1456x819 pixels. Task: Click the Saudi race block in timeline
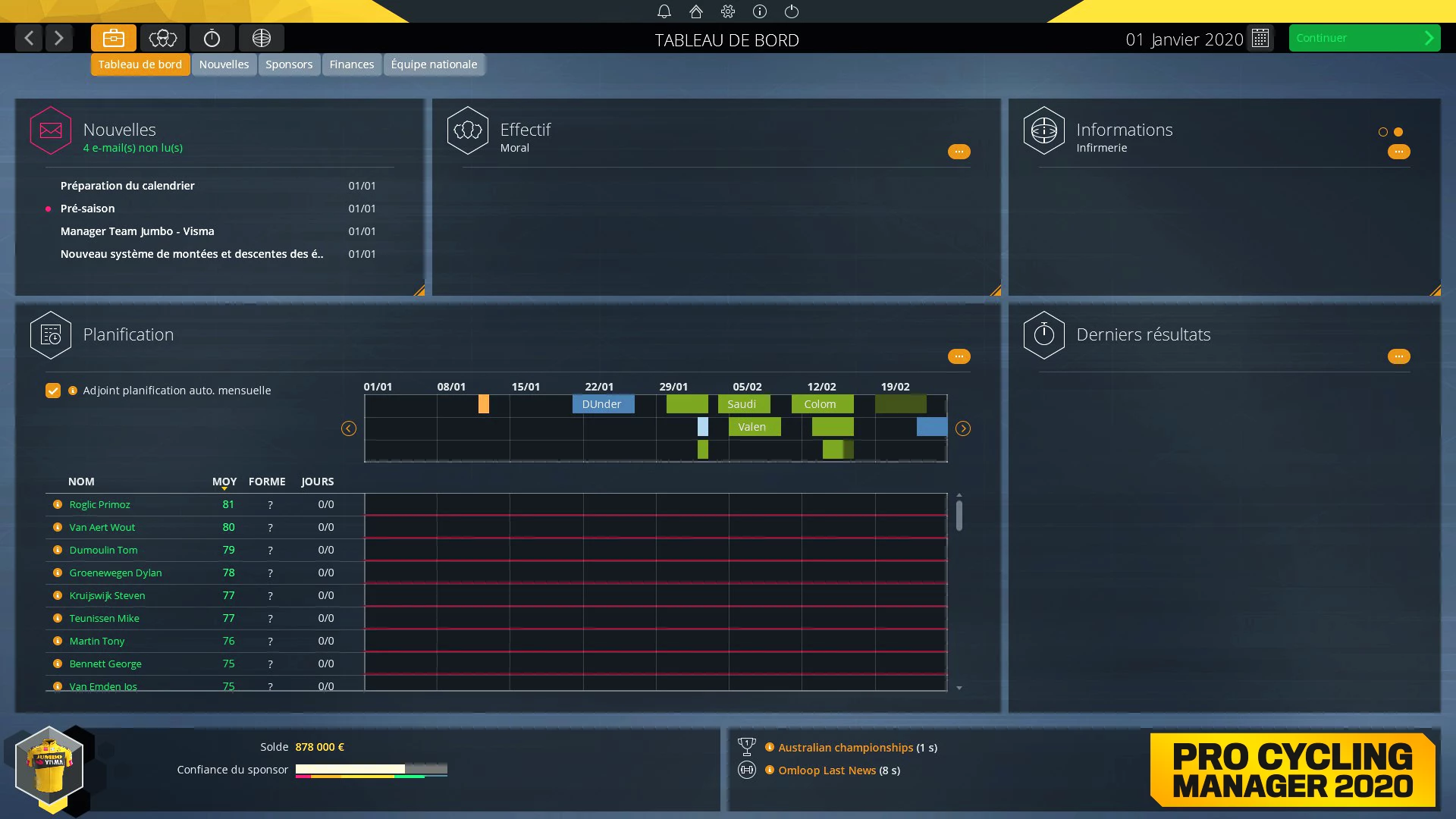[744, 404]
